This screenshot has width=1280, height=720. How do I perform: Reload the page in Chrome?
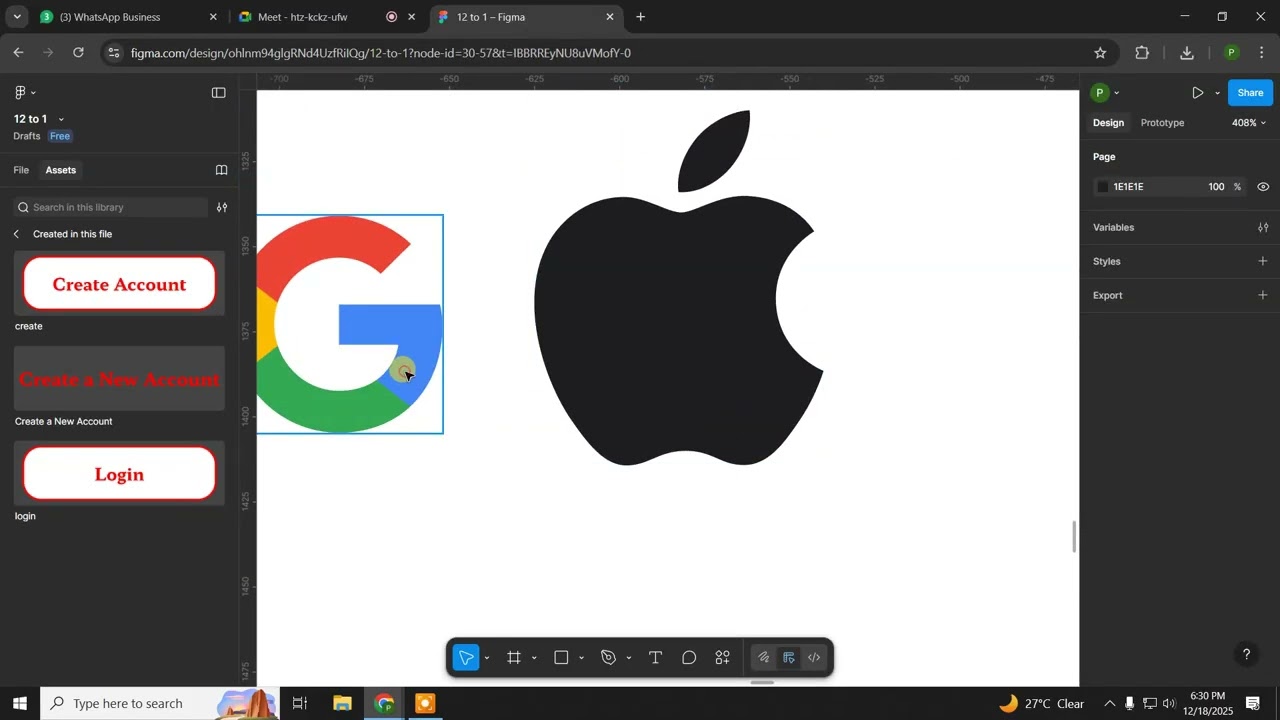coord(78,53)
